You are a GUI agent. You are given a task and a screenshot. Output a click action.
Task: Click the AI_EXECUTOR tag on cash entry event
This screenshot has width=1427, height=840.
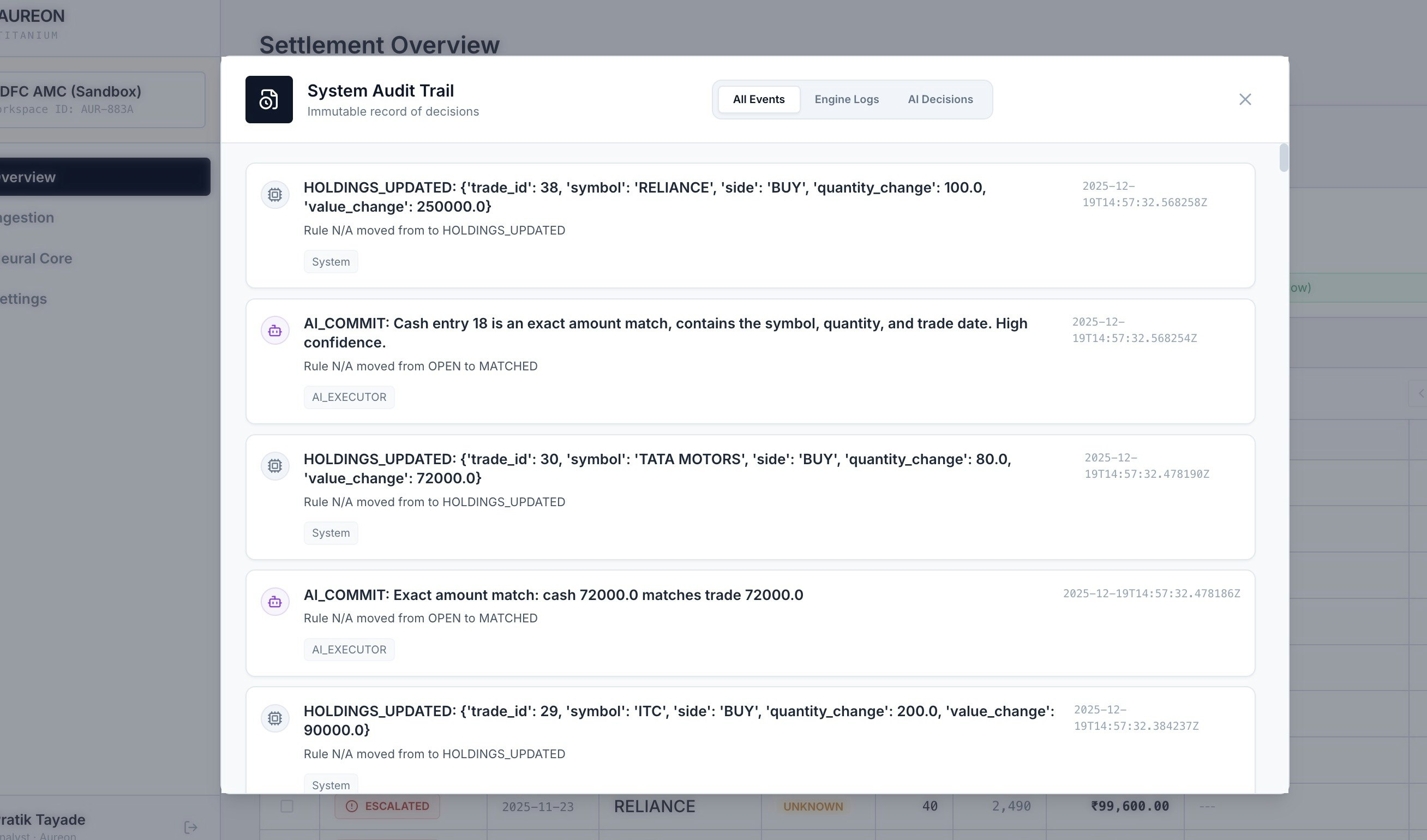[x=349, y=397]
